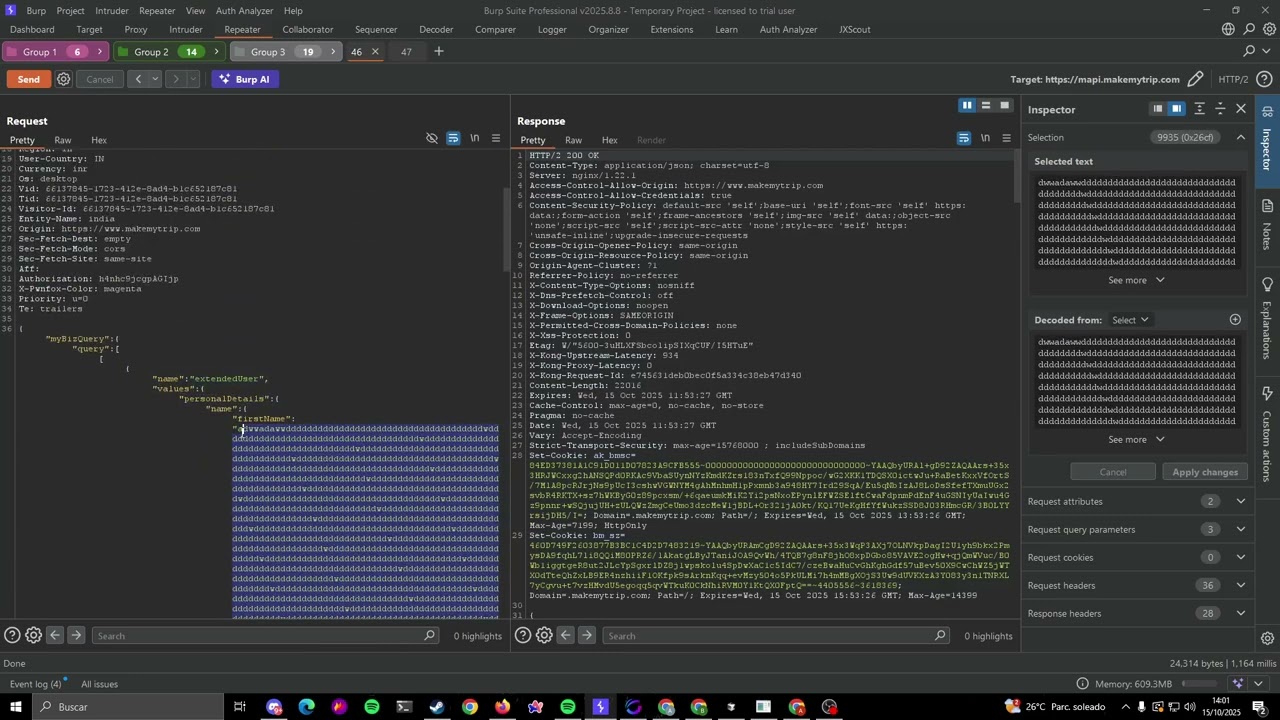1280x720 pixels.
Task: Close the Inspector panel
Action: point(1242,109)
